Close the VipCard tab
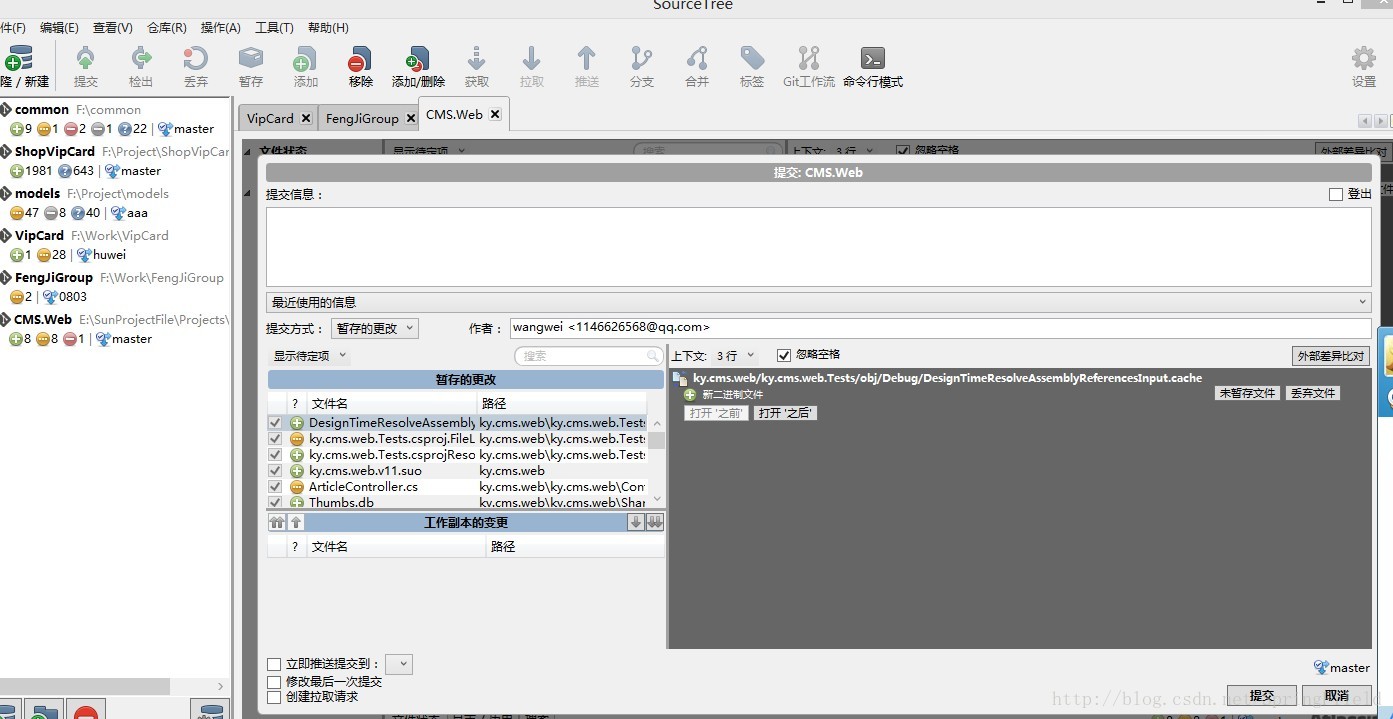This screenshot has width=1393, height=719. coord(306,118)
